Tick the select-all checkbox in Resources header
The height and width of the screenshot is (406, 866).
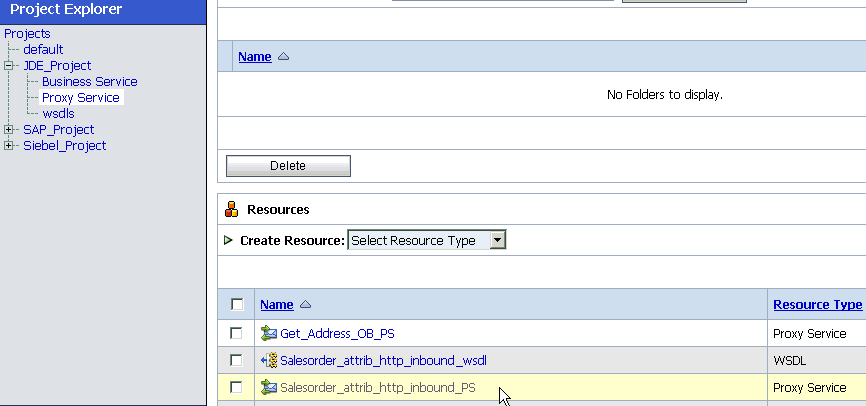tap(237, 304)
